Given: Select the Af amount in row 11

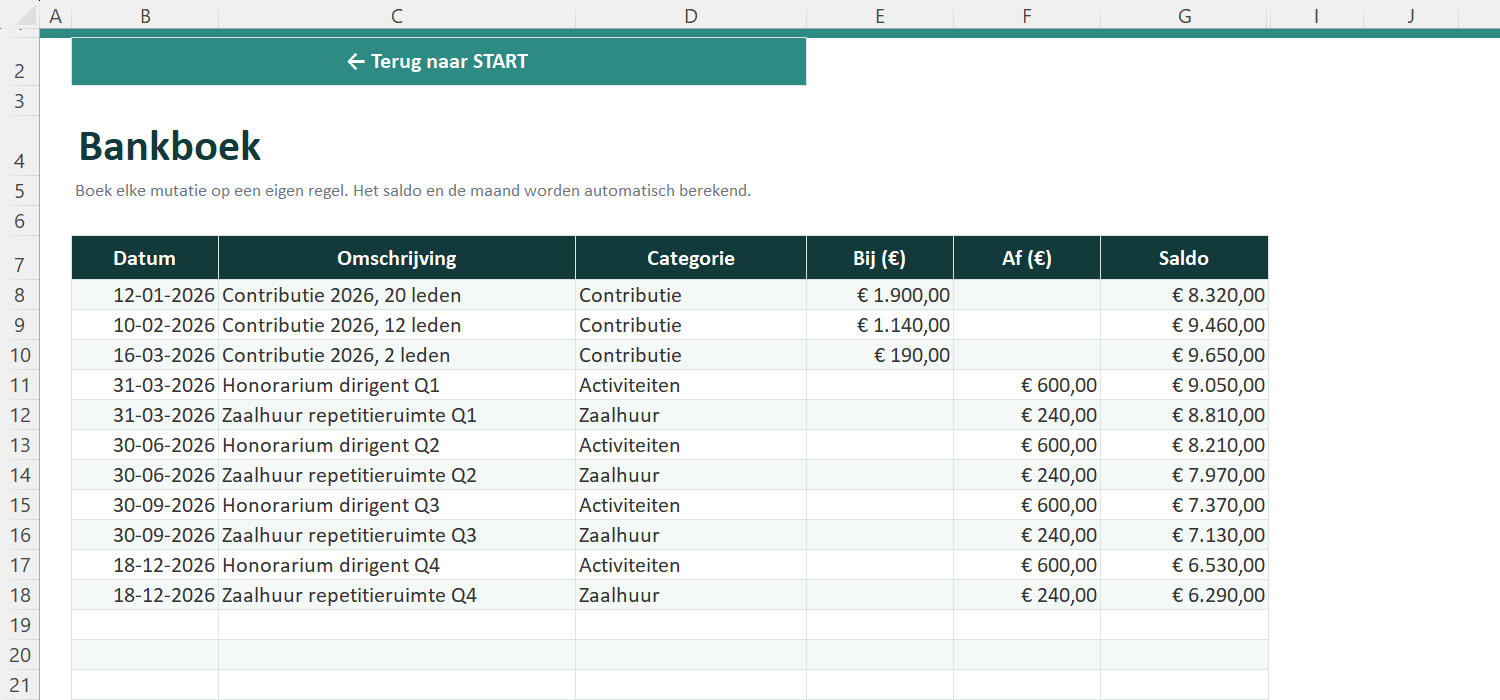Looking at the screenshot, I should pos(1027,385).
